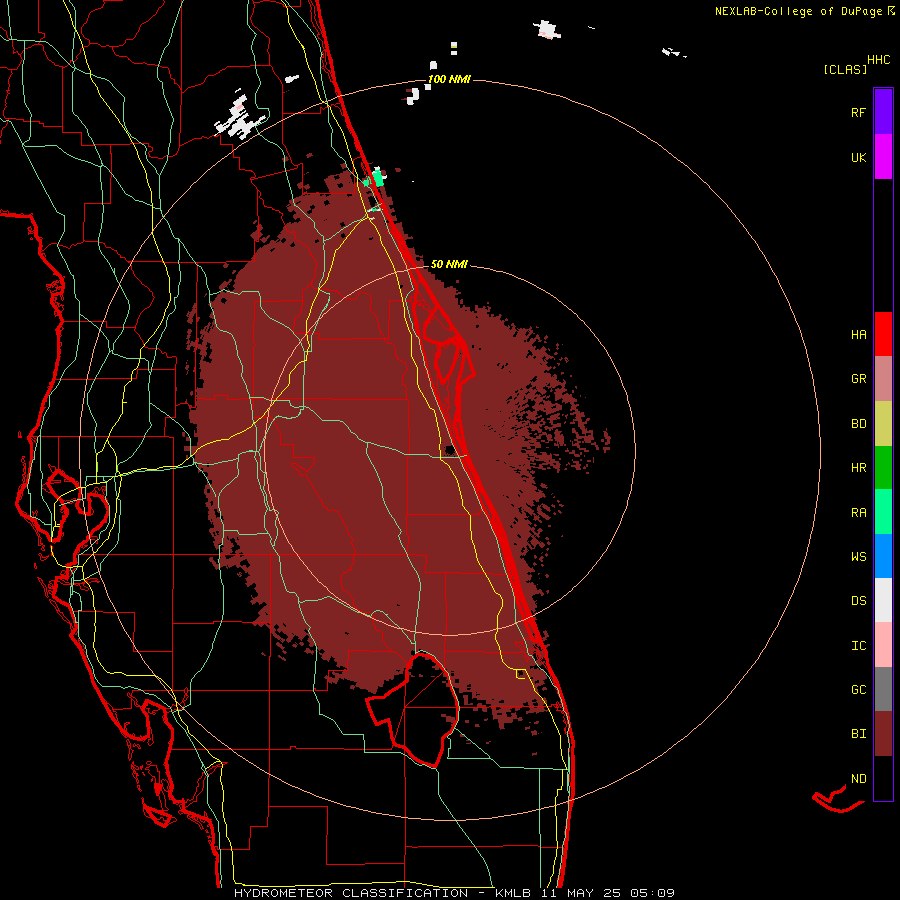Click the HR legend label
900x900 pixels.
click(x=859, y=468)
